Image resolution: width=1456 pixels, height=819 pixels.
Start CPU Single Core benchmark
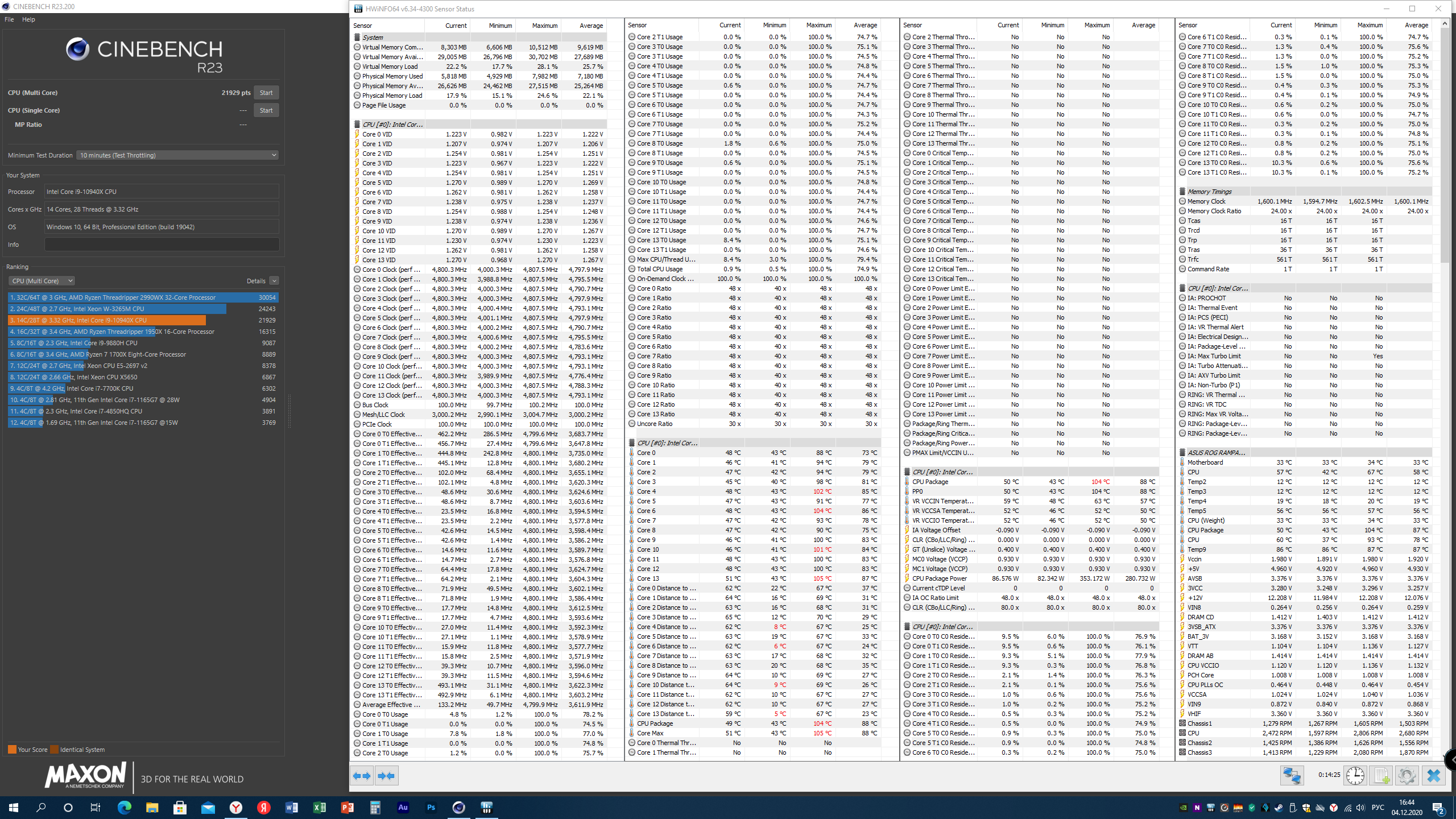pos(266,110)
